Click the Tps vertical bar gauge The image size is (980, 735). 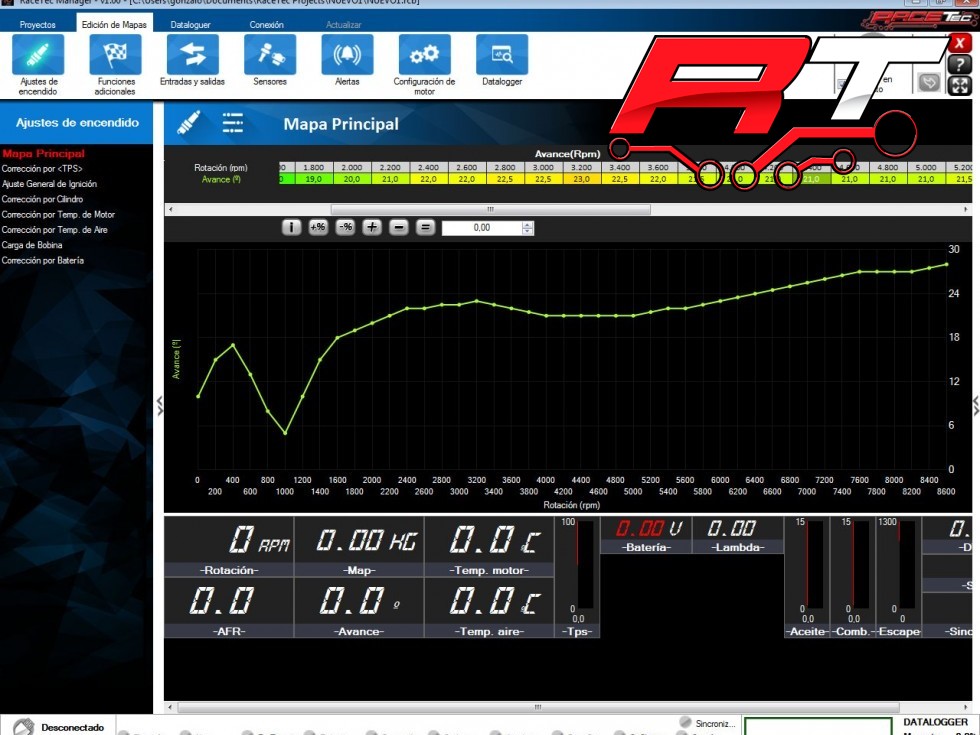[578, 578]
